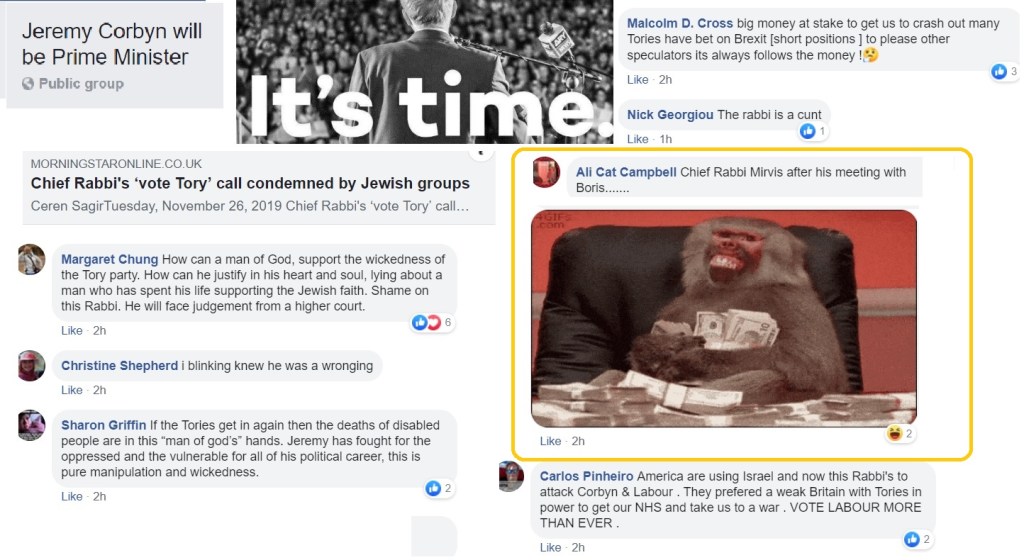Like Nick Georgiou's comment
Screen dimensions: 1024x560
coord(637,139)
